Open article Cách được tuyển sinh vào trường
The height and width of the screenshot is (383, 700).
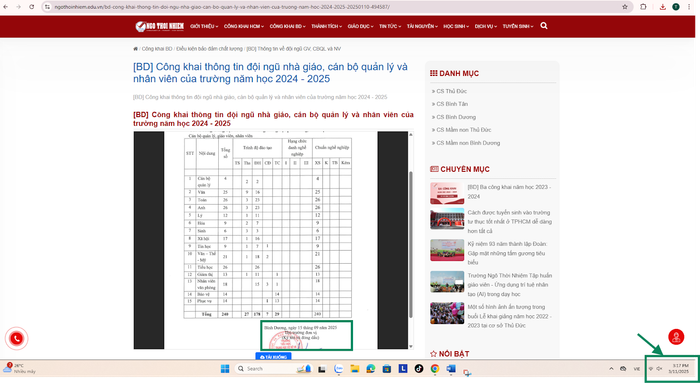509,222
